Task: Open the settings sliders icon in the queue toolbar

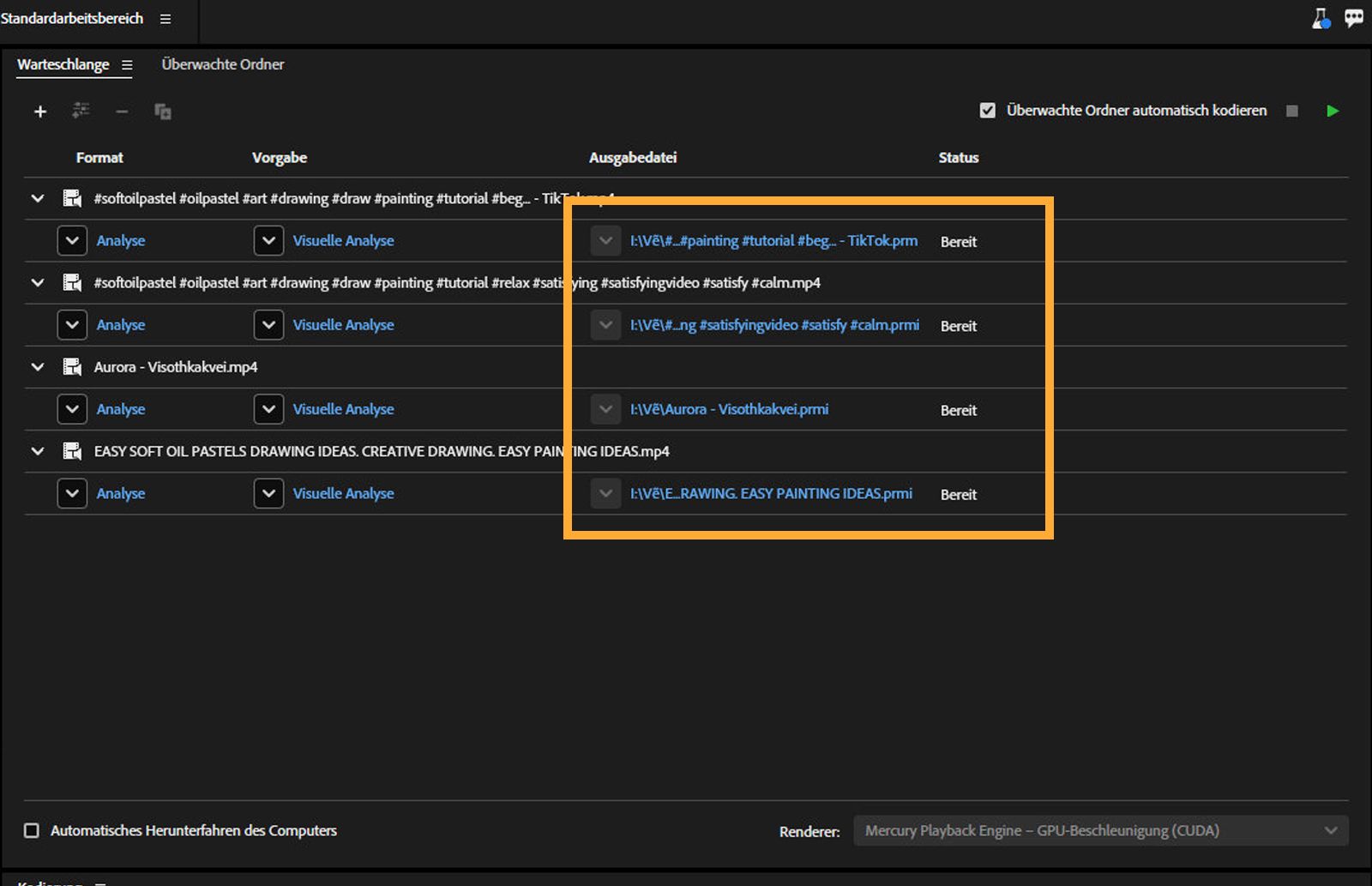Action: 81,111
